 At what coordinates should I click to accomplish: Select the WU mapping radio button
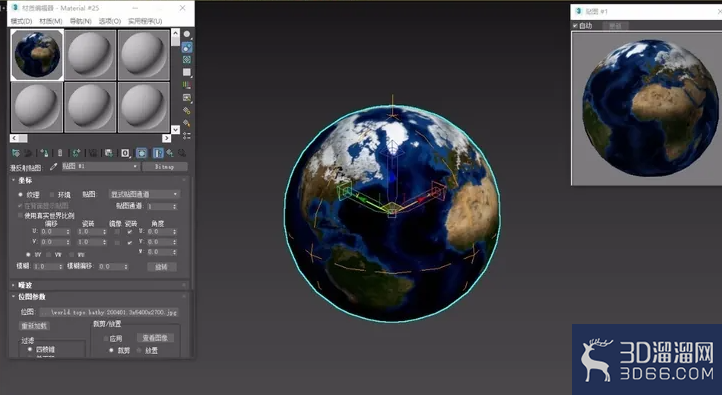click(x=71, y=255)
